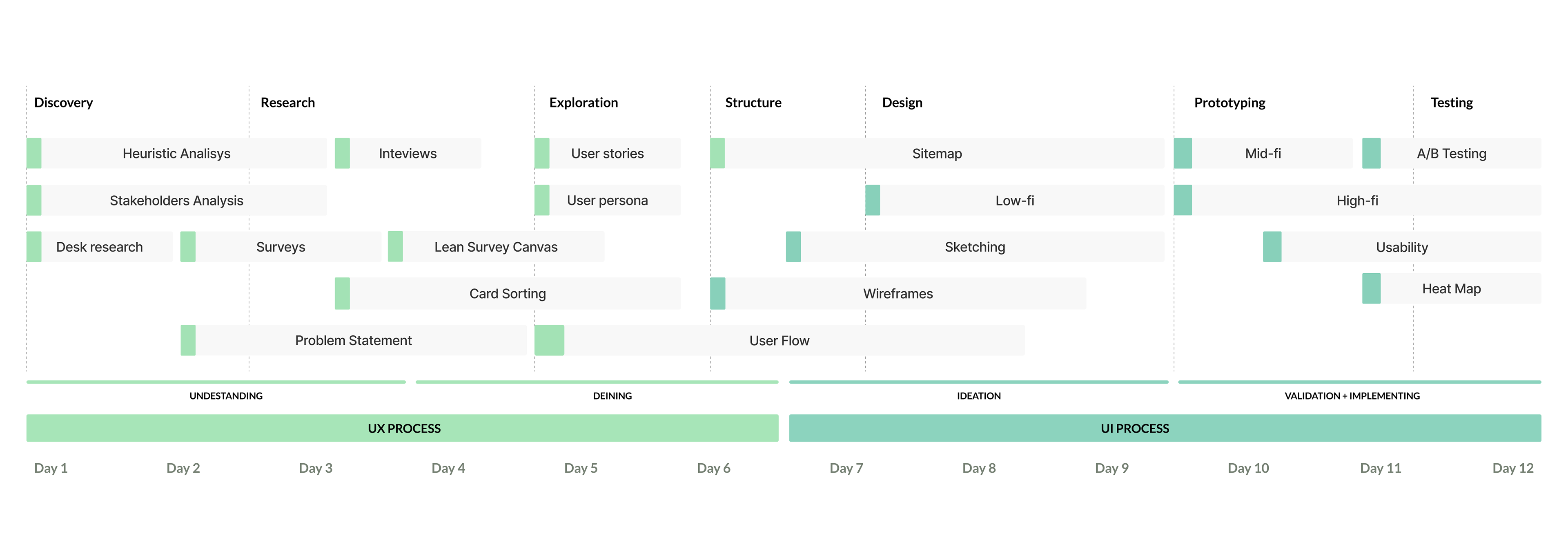Select the Discovery phase heading
Image resolution: width=1568 pixels, height=538 pixels.
63,103
